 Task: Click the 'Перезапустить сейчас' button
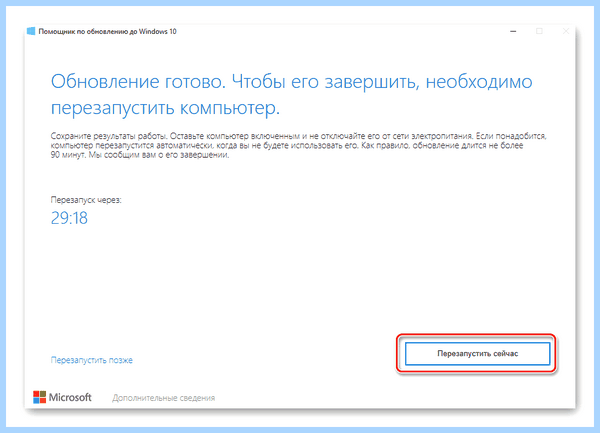tap(477, 353)
